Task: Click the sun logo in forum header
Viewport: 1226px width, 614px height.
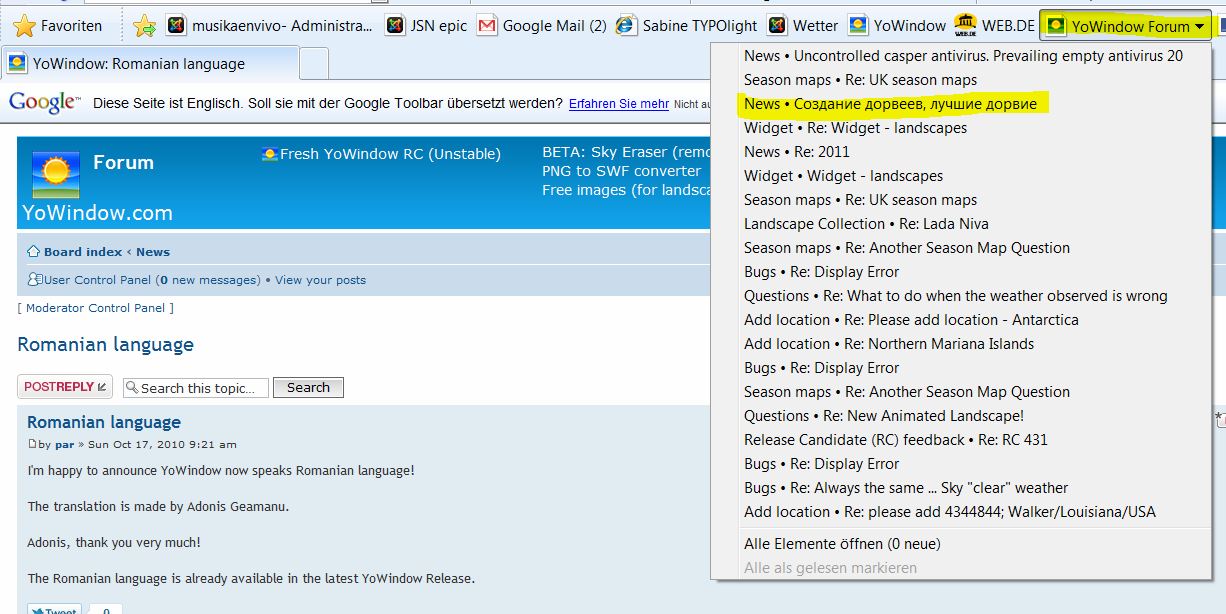Action: coord(56,175)
